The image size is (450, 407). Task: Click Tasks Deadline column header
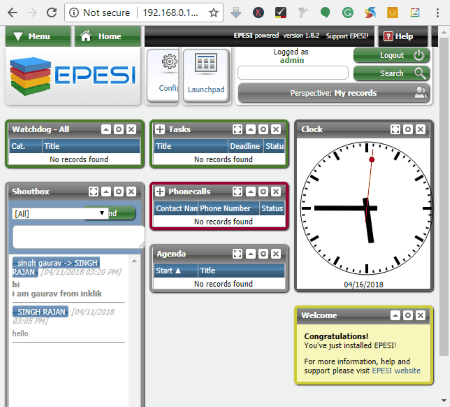(245, 146)
